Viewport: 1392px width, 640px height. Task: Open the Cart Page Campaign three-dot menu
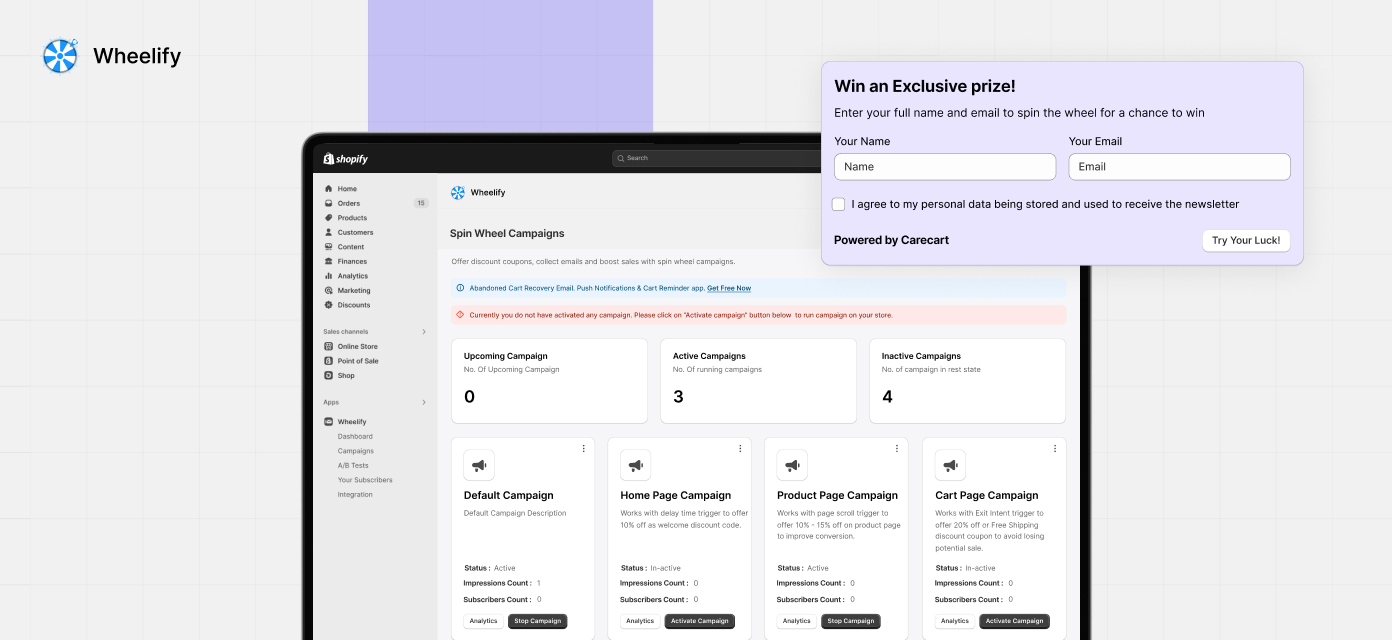point(1055,449)
